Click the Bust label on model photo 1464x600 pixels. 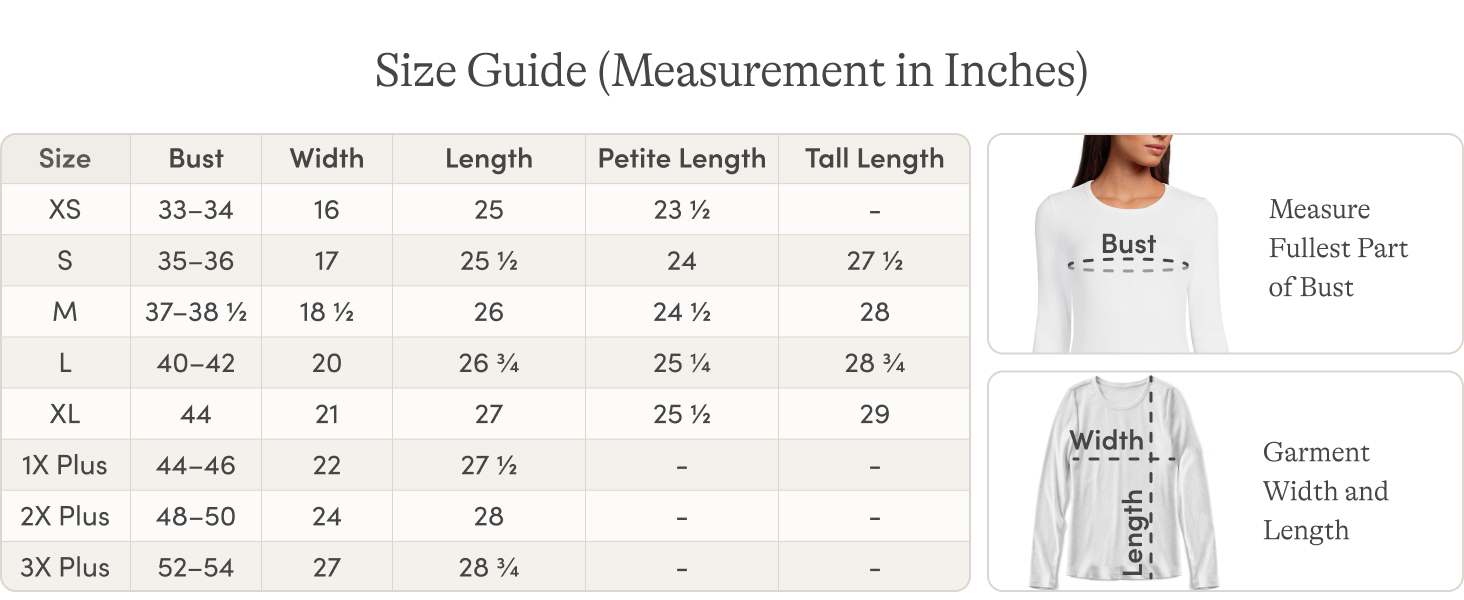pyautogui.click(x=1128, y=244)
